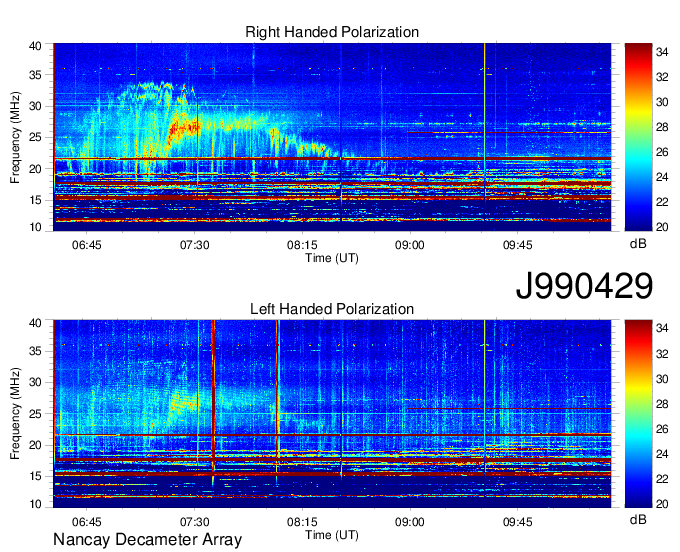Click the '35' frequency tick on the bottom plot
This screenshot has width=680, height=552.
(35, 351)
